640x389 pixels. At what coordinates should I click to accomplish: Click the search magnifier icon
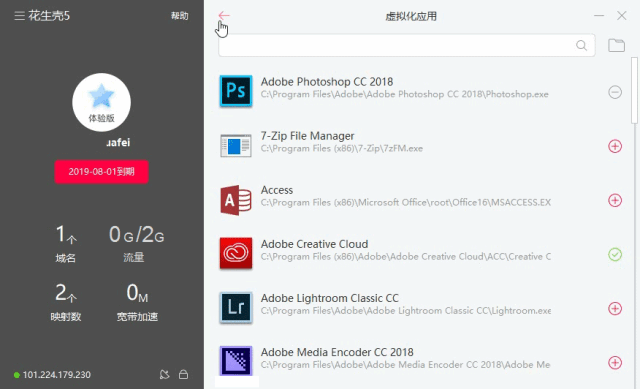click(x=581, y=45)
